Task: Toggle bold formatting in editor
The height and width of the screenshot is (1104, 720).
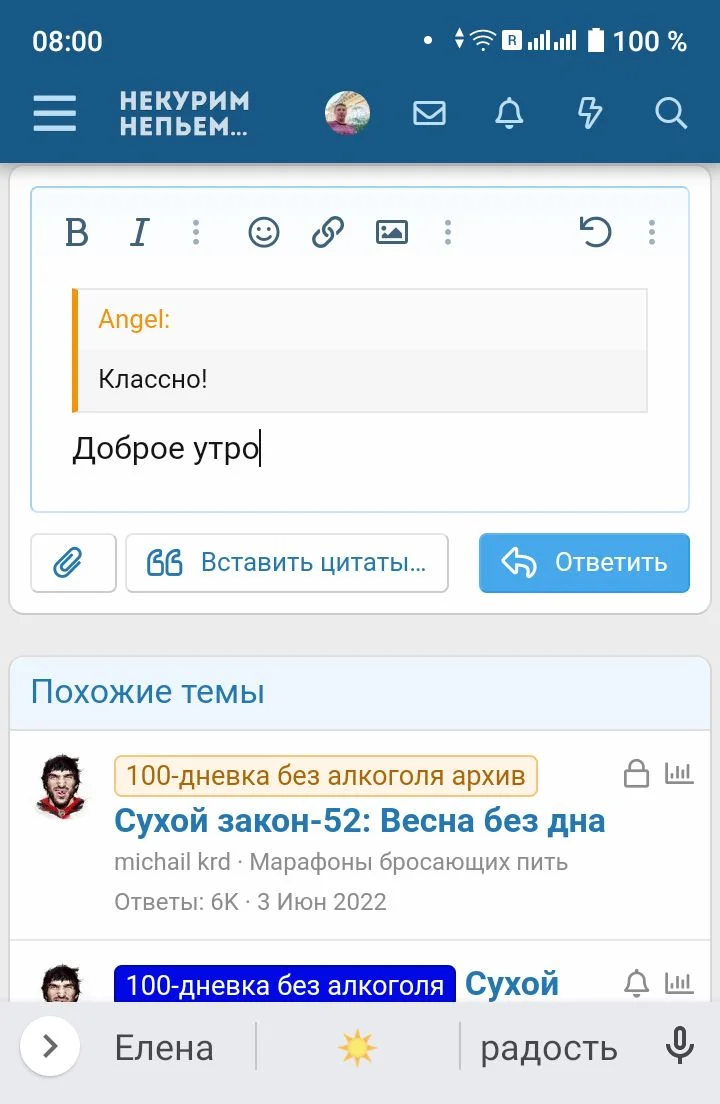Action: 77,232
